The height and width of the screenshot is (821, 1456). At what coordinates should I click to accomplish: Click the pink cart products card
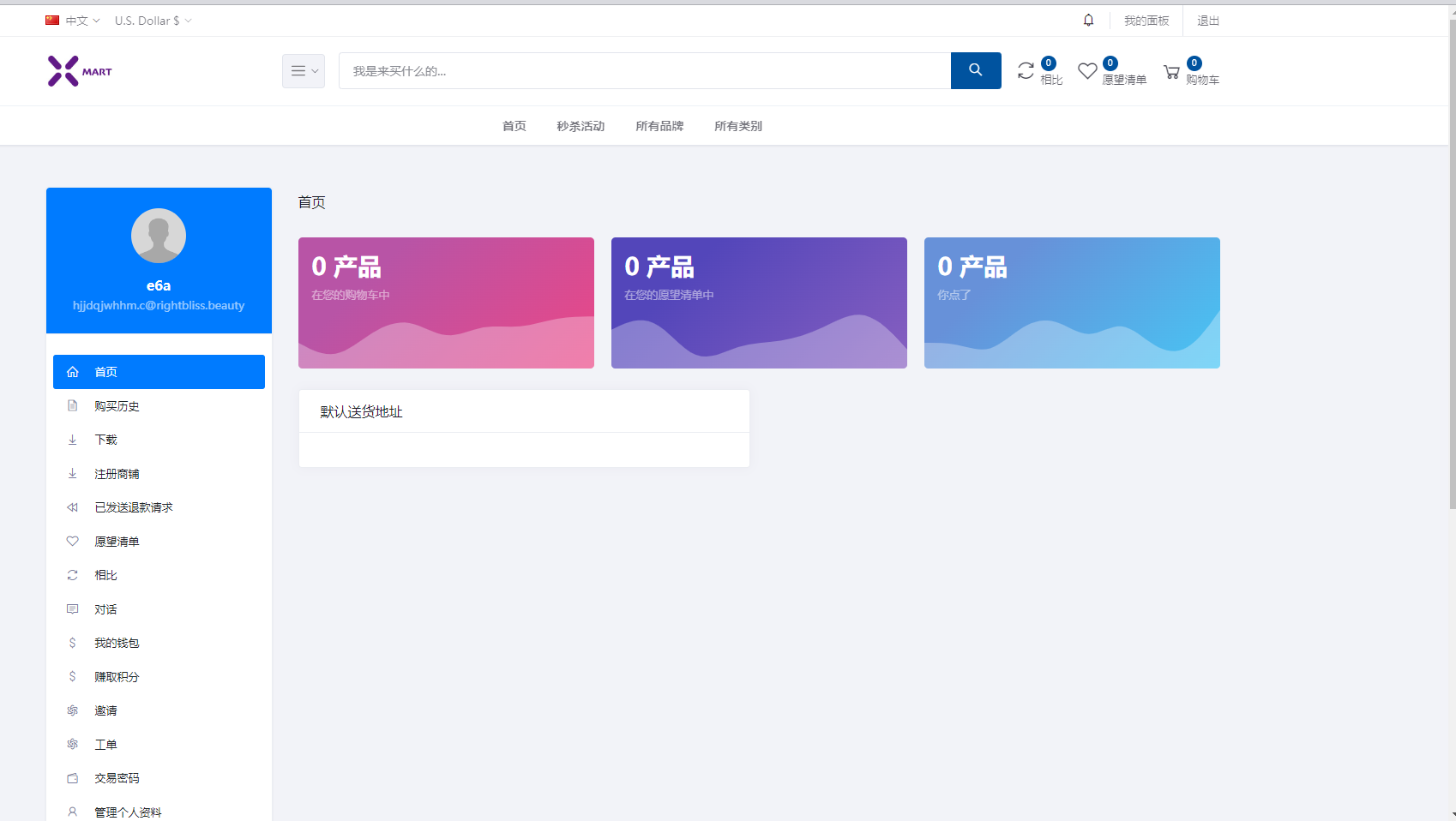click(x=446, y=303)
